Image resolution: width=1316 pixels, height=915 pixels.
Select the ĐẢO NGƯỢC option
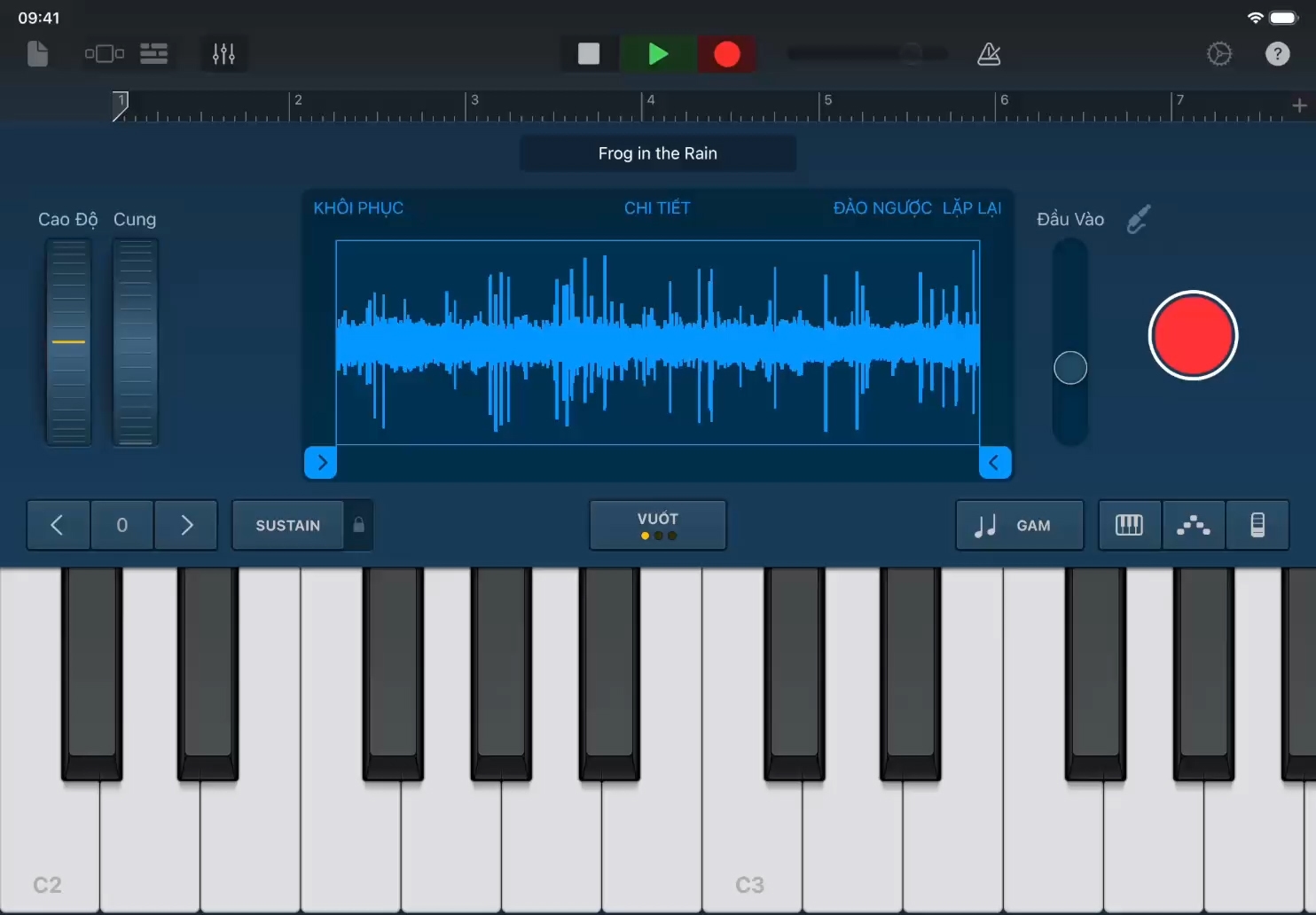[x=881, y=207]
